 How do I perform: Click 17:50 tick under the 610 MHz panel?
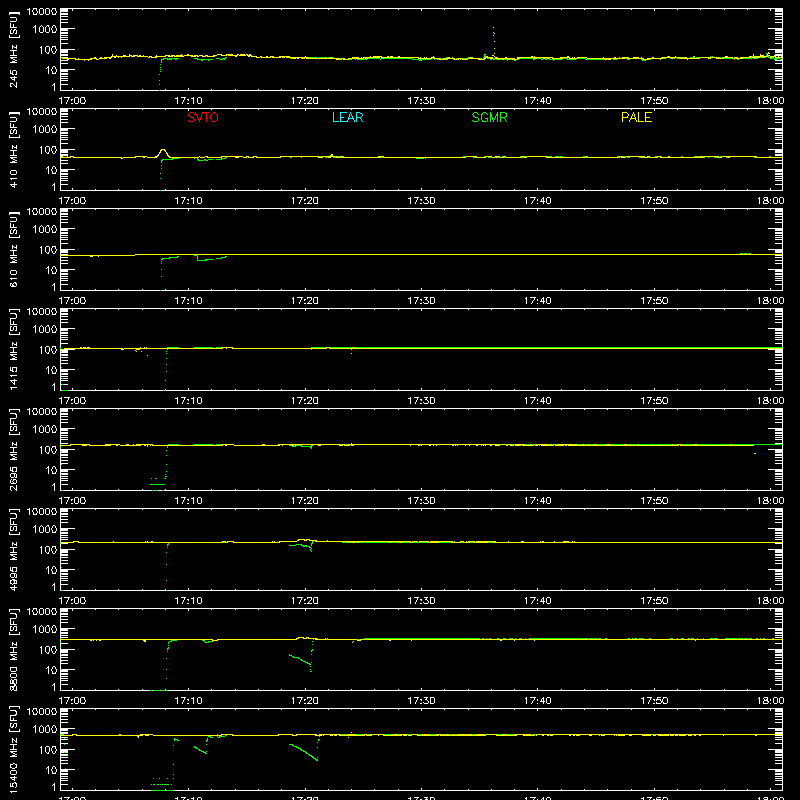coord(654,301)
